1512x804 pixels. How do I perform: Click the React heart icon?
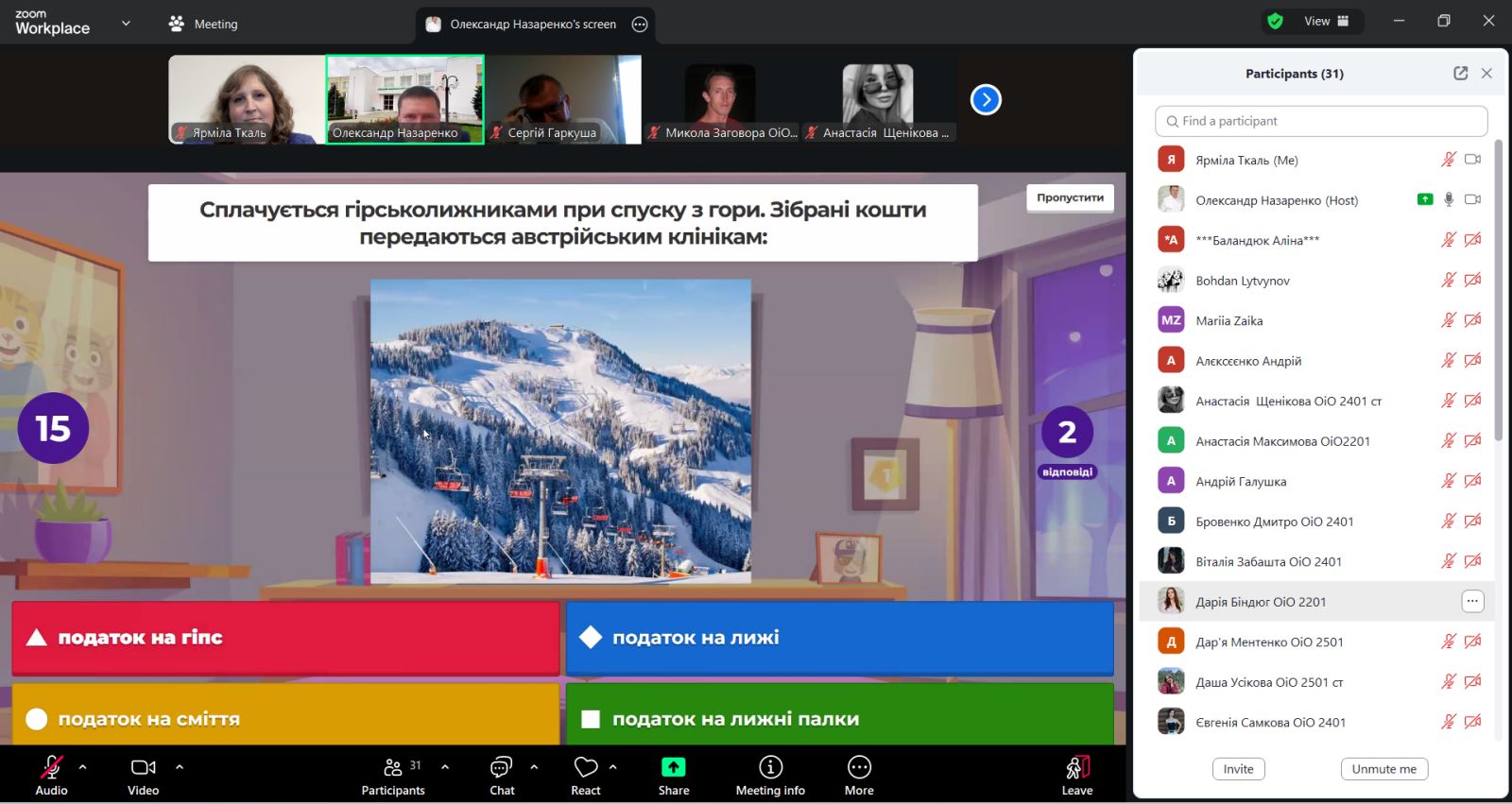coord(585,767)
